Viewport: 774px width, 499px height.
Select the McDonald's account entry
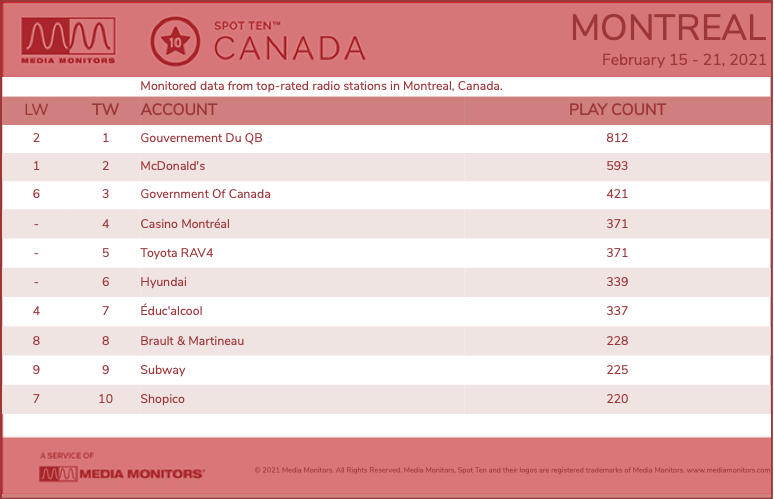click(x=172, y=166)
